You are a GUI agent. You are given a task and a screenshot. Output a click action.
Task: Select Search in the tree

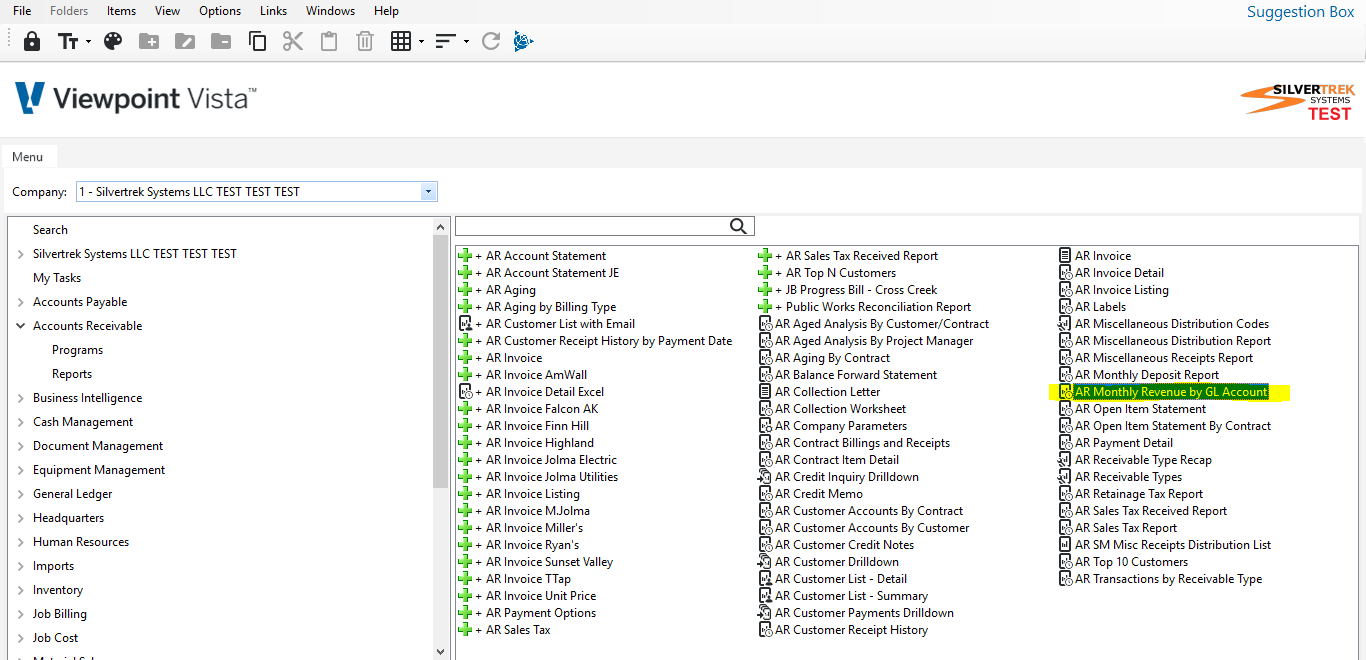[x=50, y=230]
